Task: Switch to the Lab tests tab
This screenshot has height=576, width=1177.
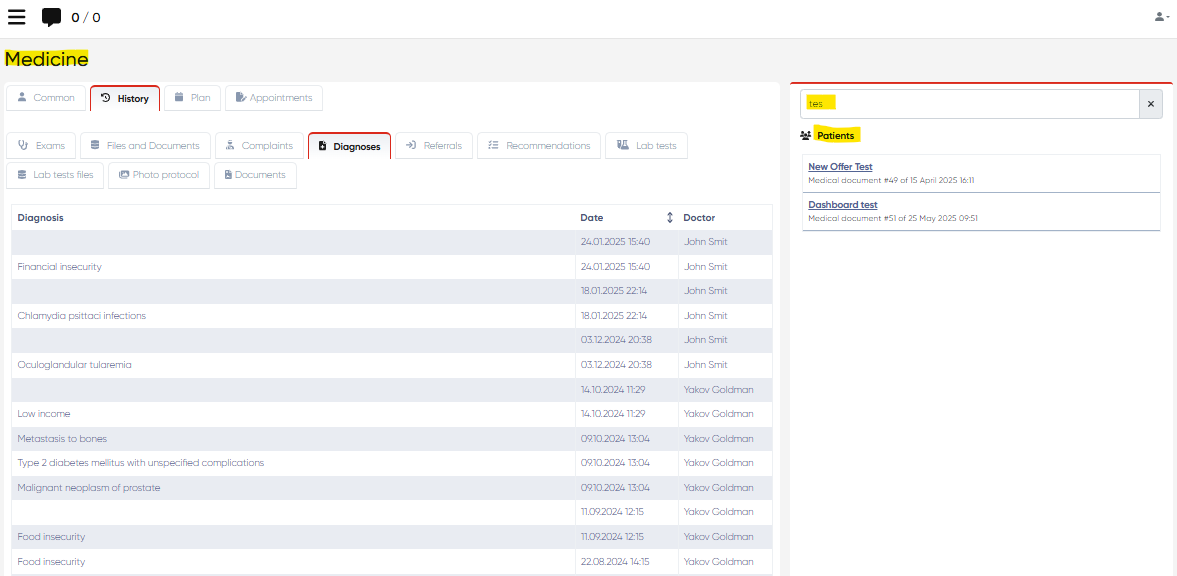Action: click(x=646, y=146)
